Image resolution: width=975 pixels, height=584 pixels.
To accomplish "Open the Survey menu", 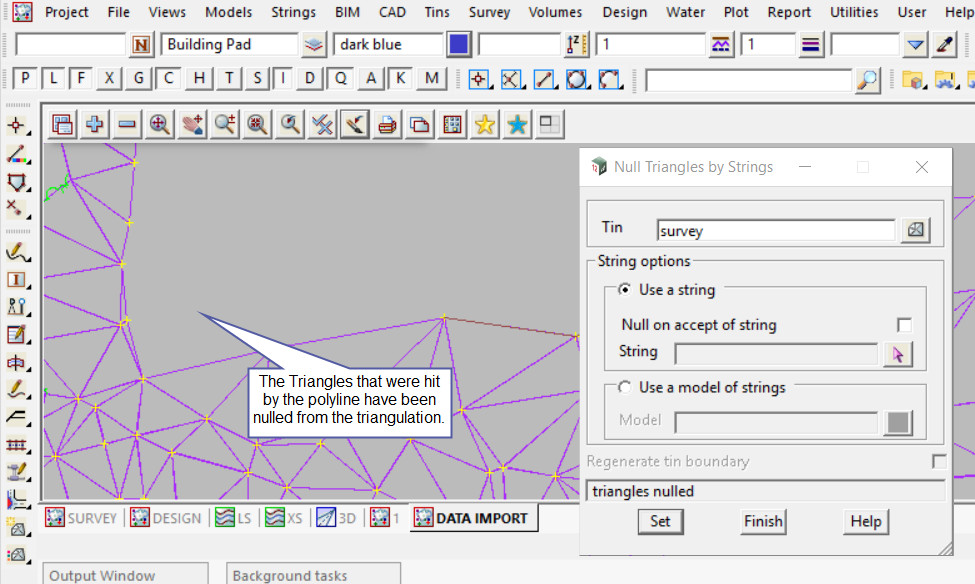I will [x=489, y=12].
